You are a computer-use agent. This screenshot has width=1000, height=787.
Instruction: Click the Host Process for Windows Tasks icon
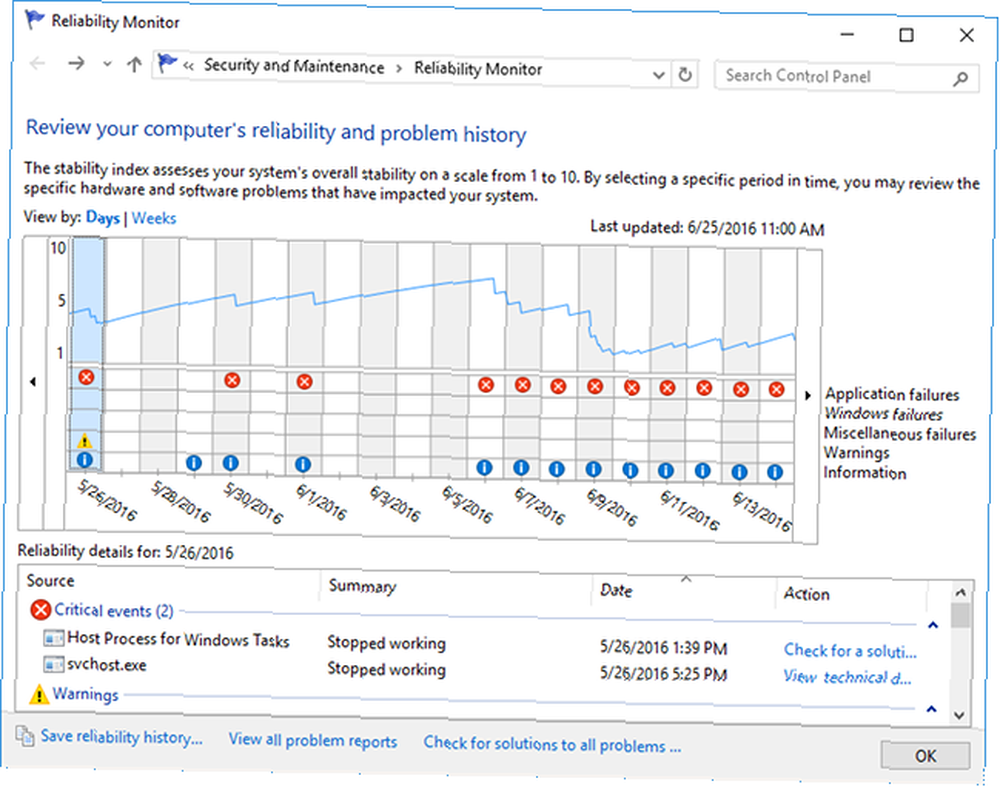54,637
